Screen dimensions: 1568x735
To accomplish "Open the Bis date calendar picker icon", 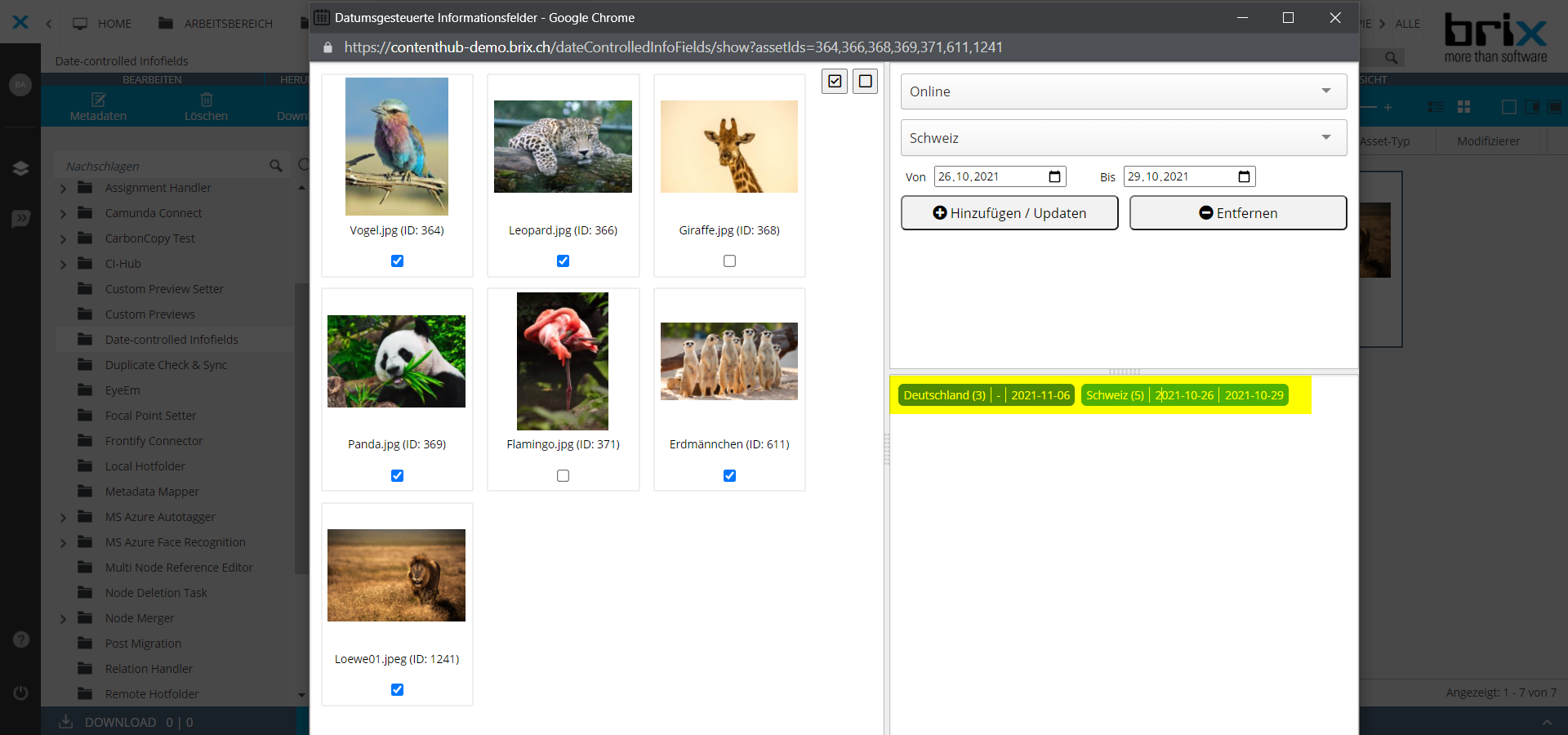I will coord(1244,176).
